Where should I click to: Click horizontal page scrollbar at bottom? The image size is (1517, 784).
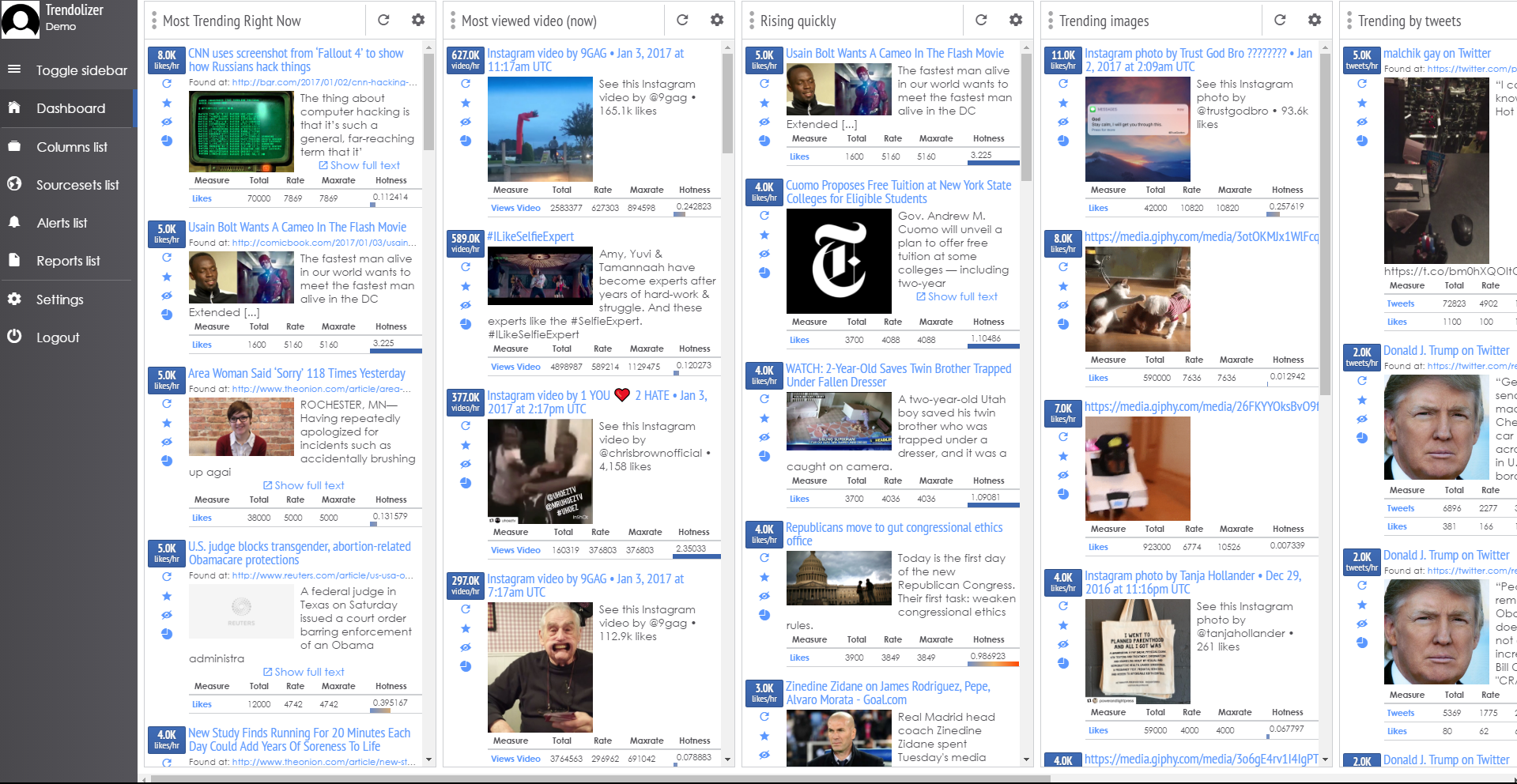pyautogui.click(x=601, y=779)
